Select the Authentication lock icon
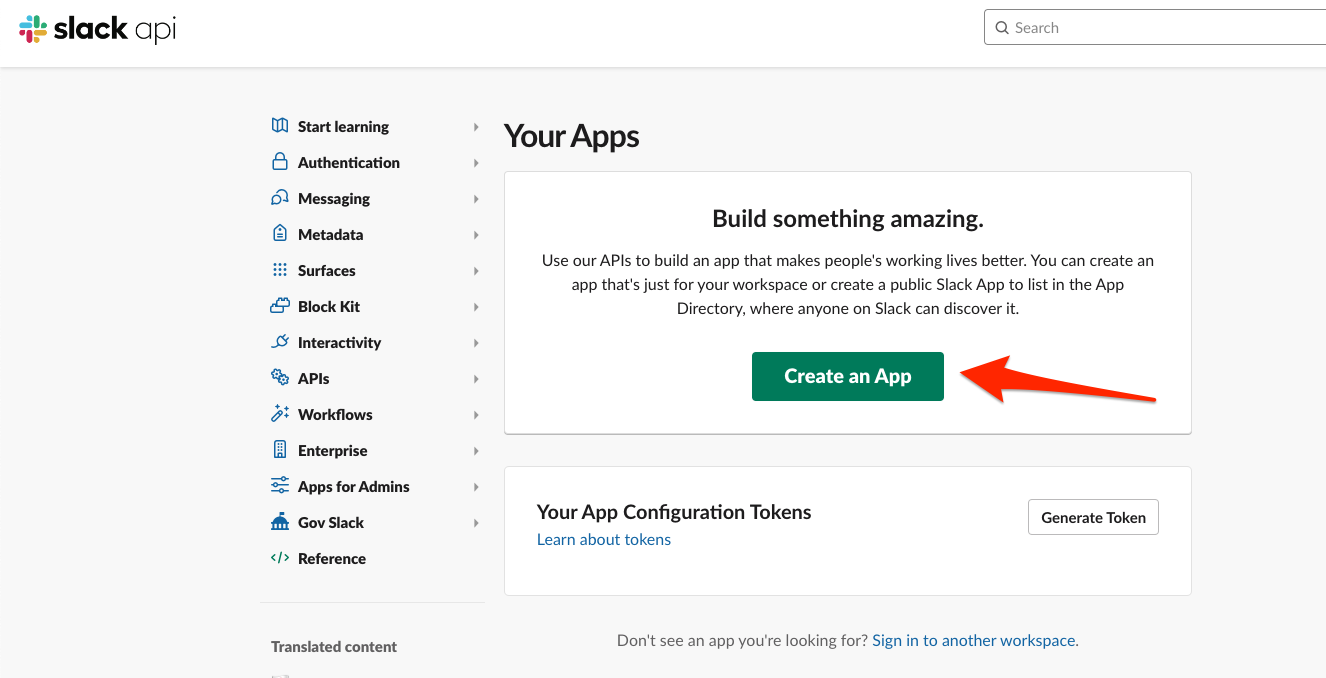 point(278,162)
